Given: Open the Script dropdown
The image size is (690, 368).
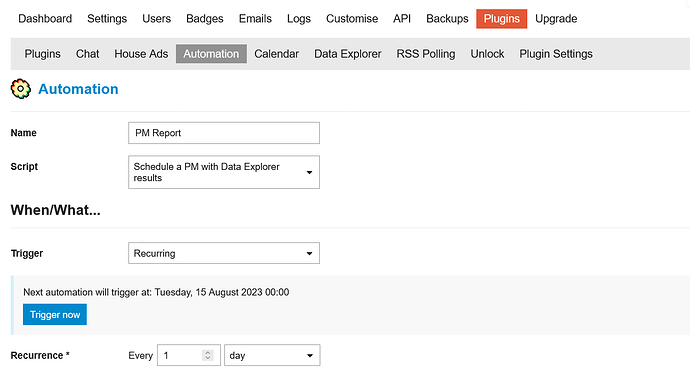Looking at the screenshot, I should click(x=224, y=172).
